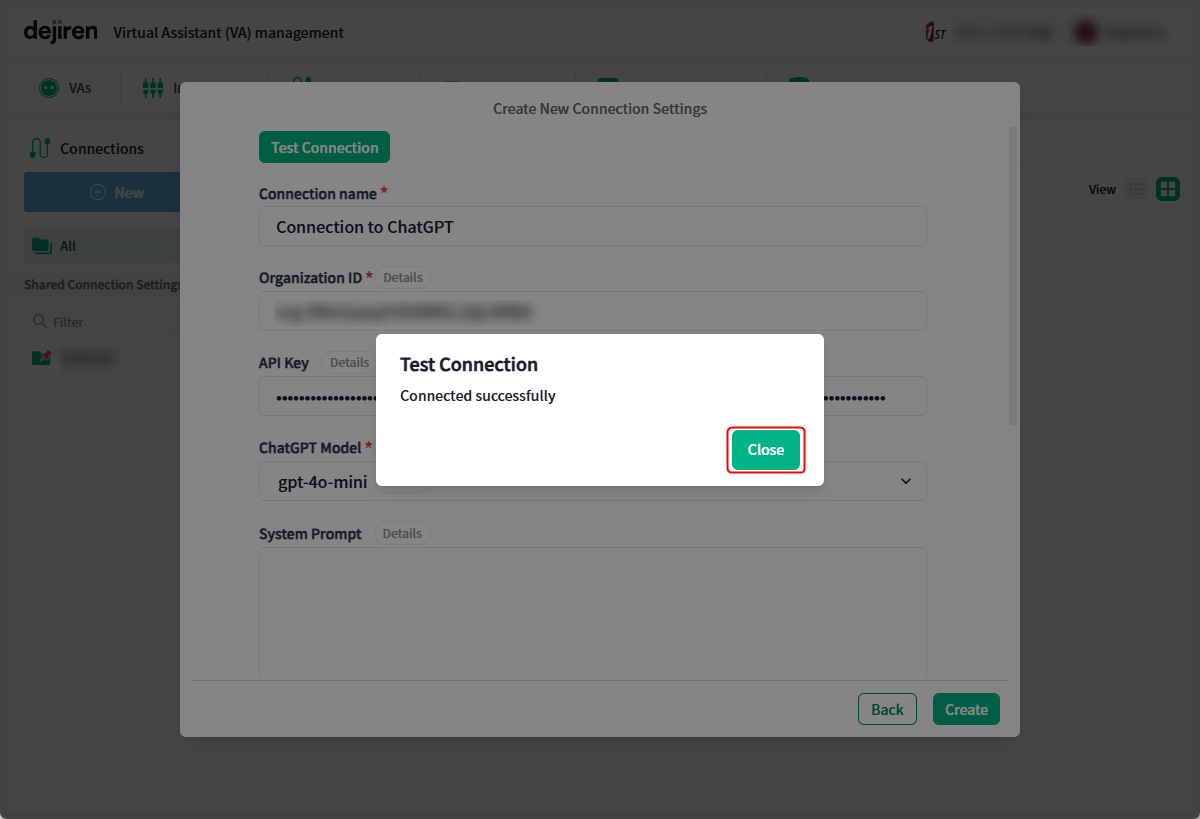The width and height of the screenshot is (1200, 819).
Task: Click the plus icon on New button
Action: pos(98,192)
